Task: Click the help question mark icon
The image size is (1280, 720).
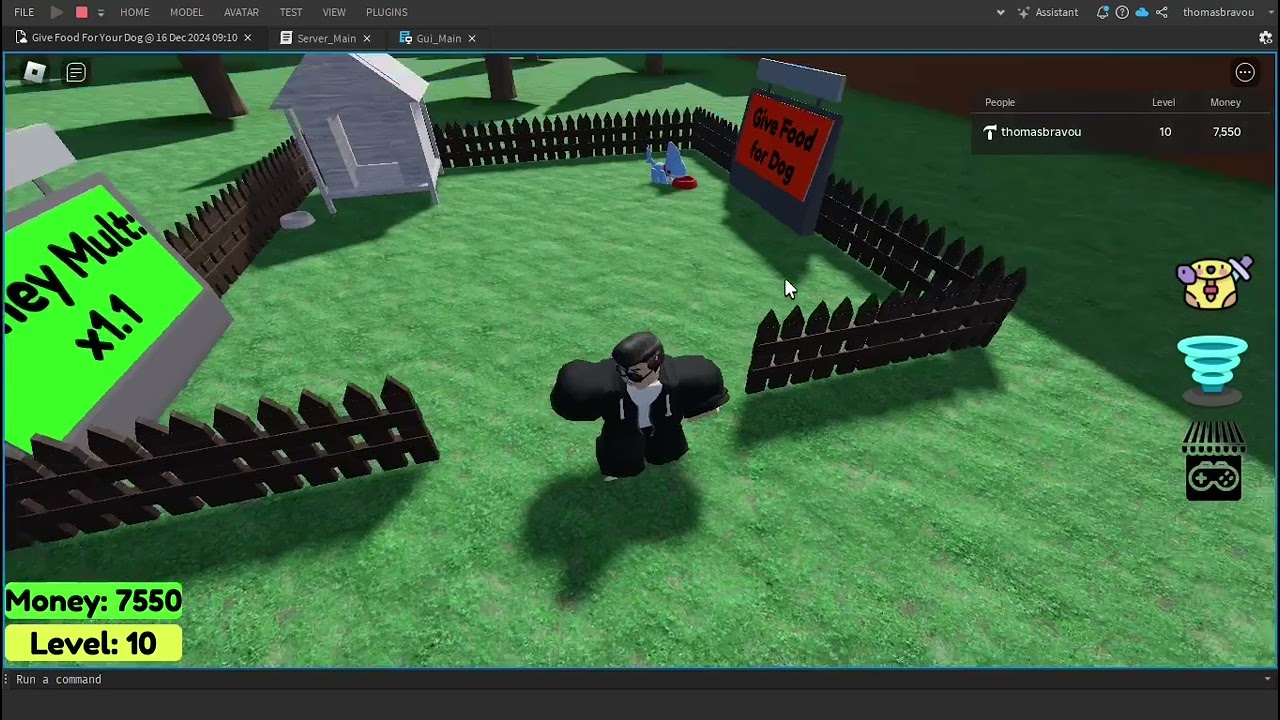Action: [1122, 12]
